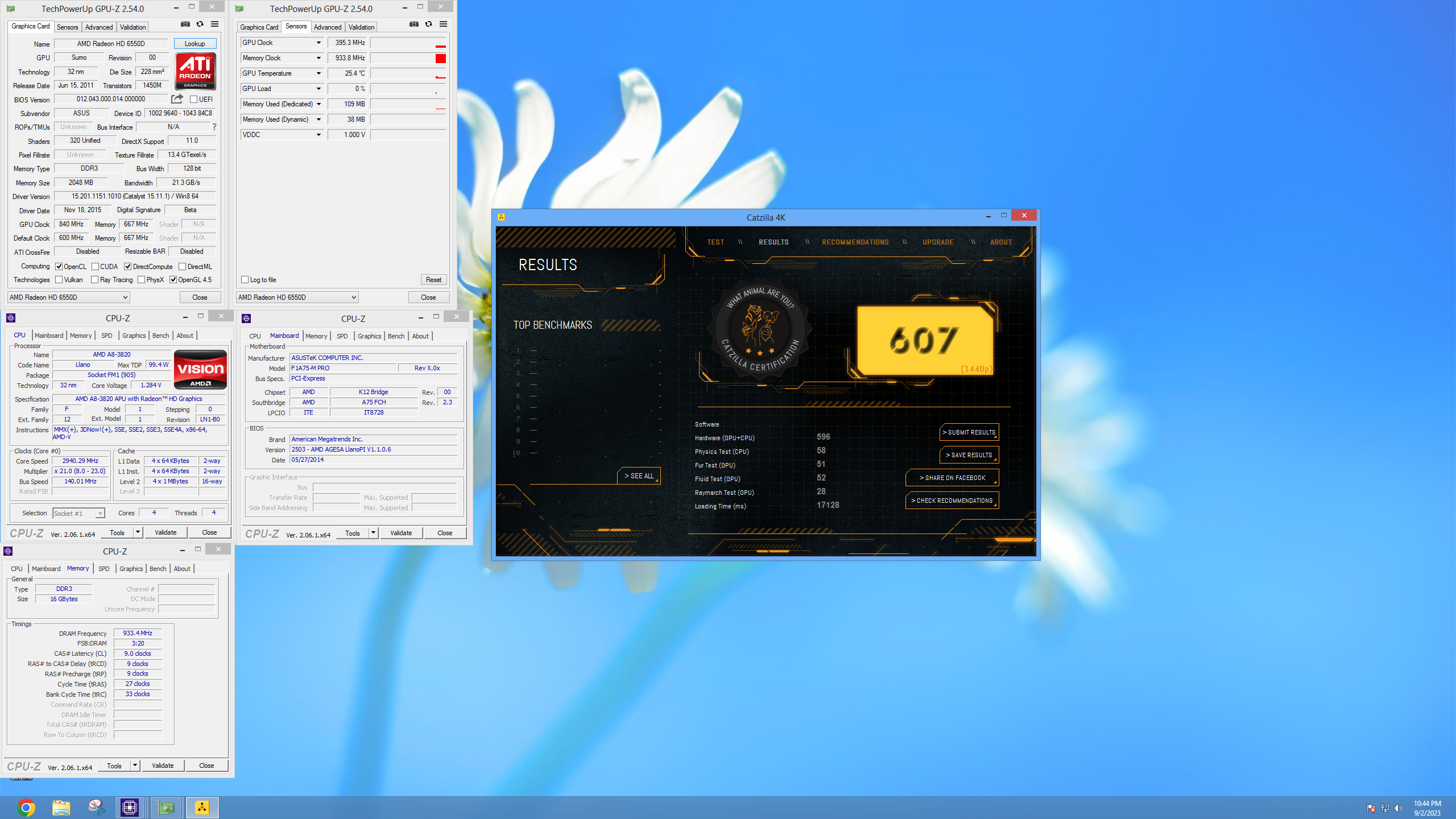Open File Explorer from taskbar
Viewport: 1456px width, 819px height.
coord(61,808)
